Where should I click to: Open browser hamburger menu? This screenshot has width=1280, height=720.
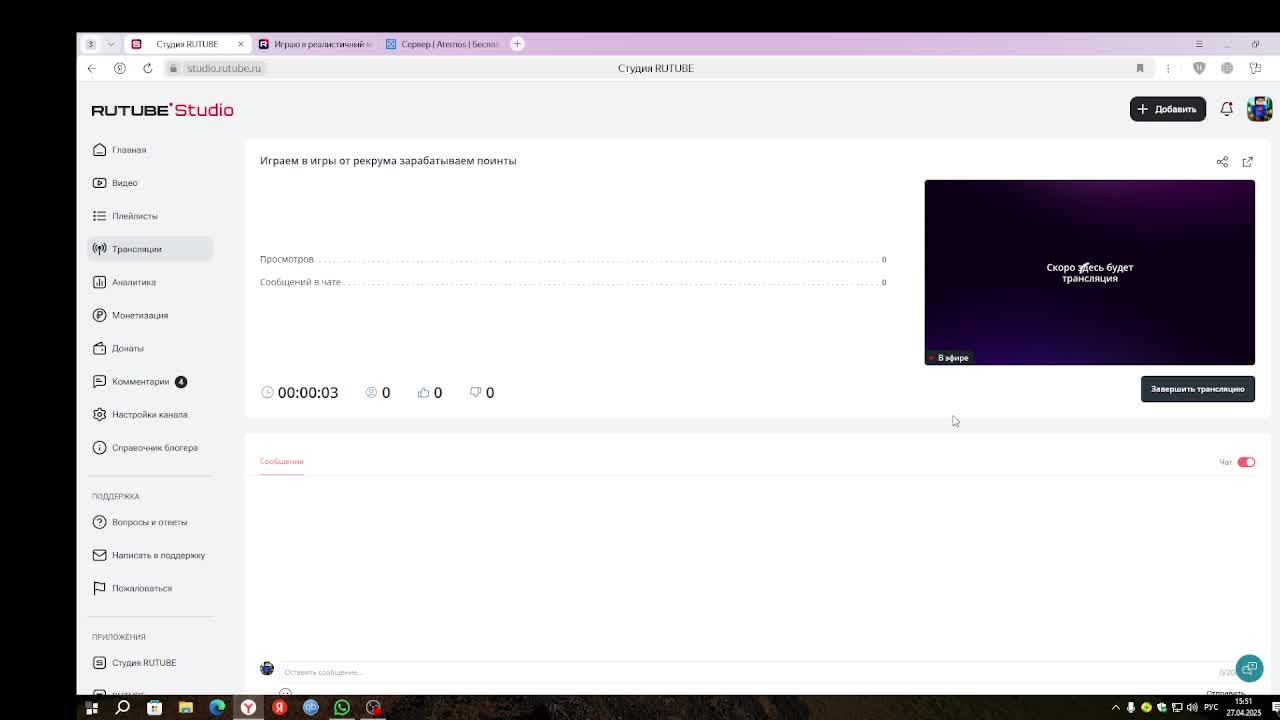click(x=1199, y=44)
